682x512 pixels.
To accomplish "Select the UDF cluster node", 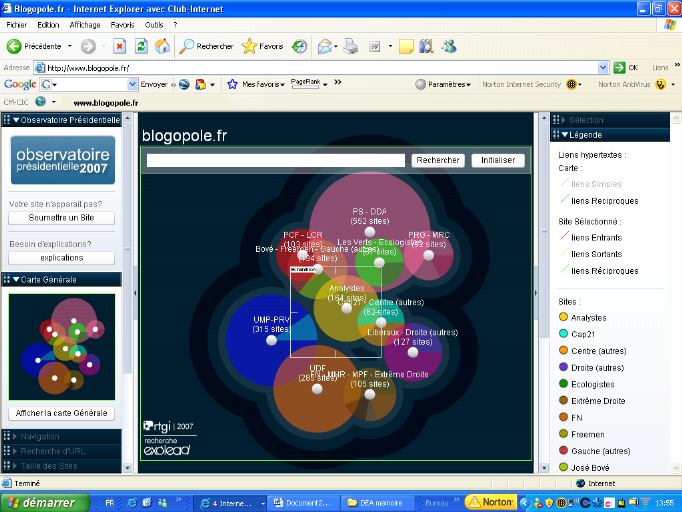I will 317,389.
